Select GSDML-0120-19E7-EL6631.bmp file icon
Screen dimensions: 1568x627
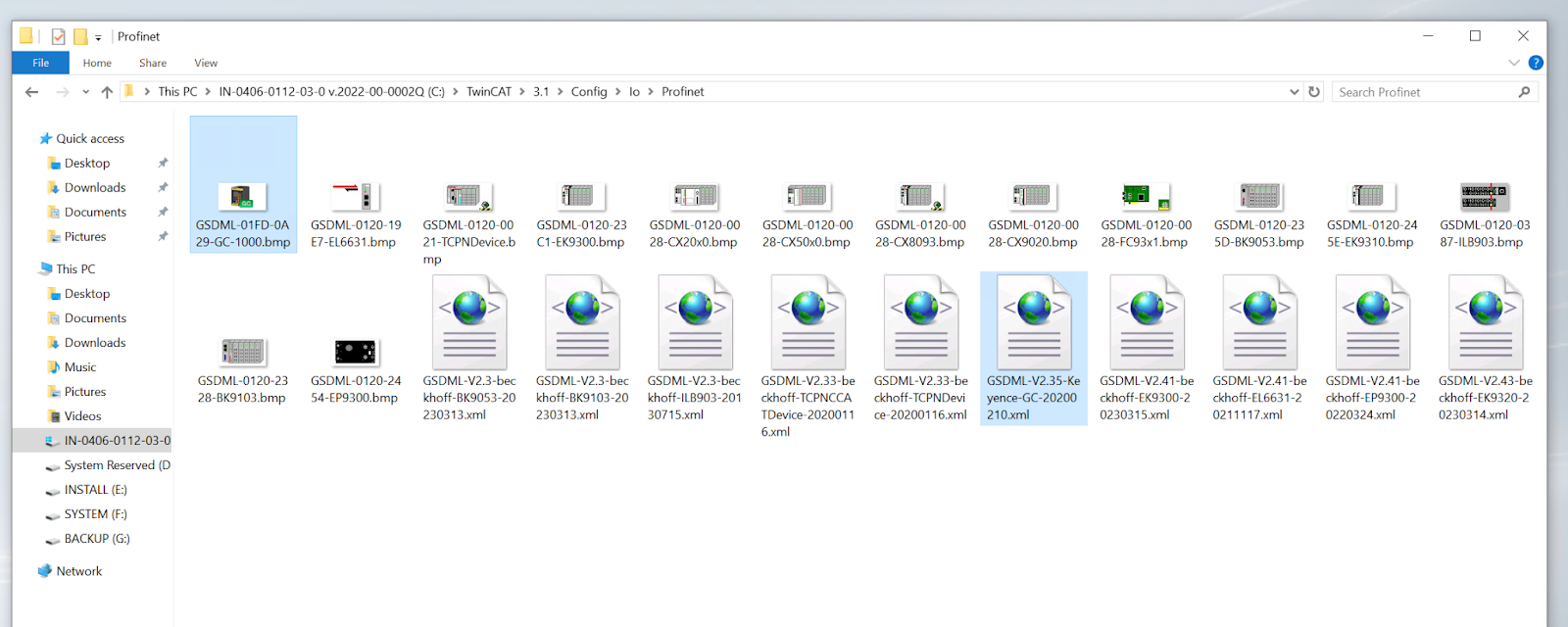click(x=356, y=197)
